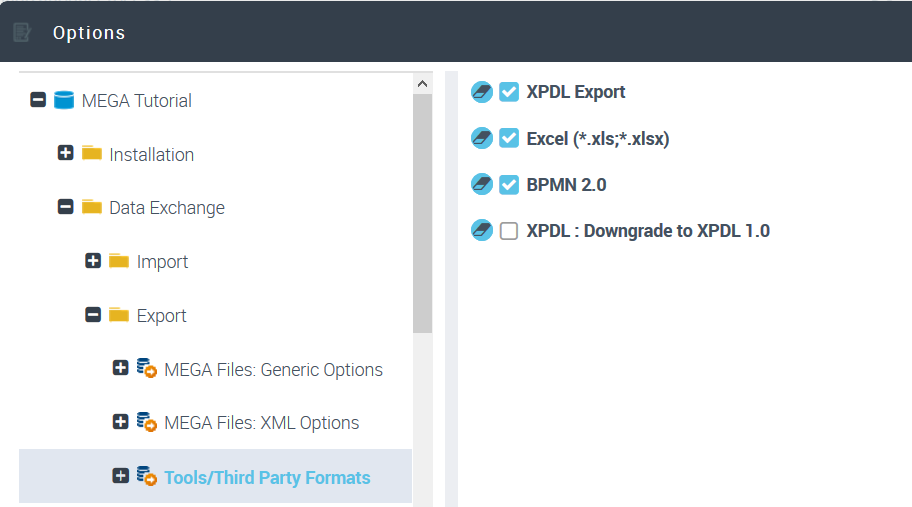
Task: Click the Installation folder icon
Action: (93, 154)
